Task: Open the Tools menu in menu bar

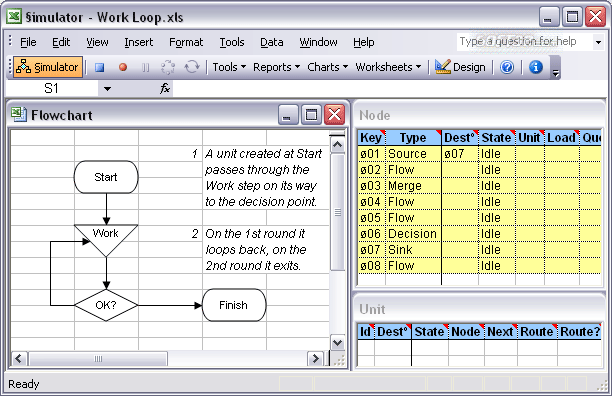Action: pyautogui.click(x=232, y=42)
